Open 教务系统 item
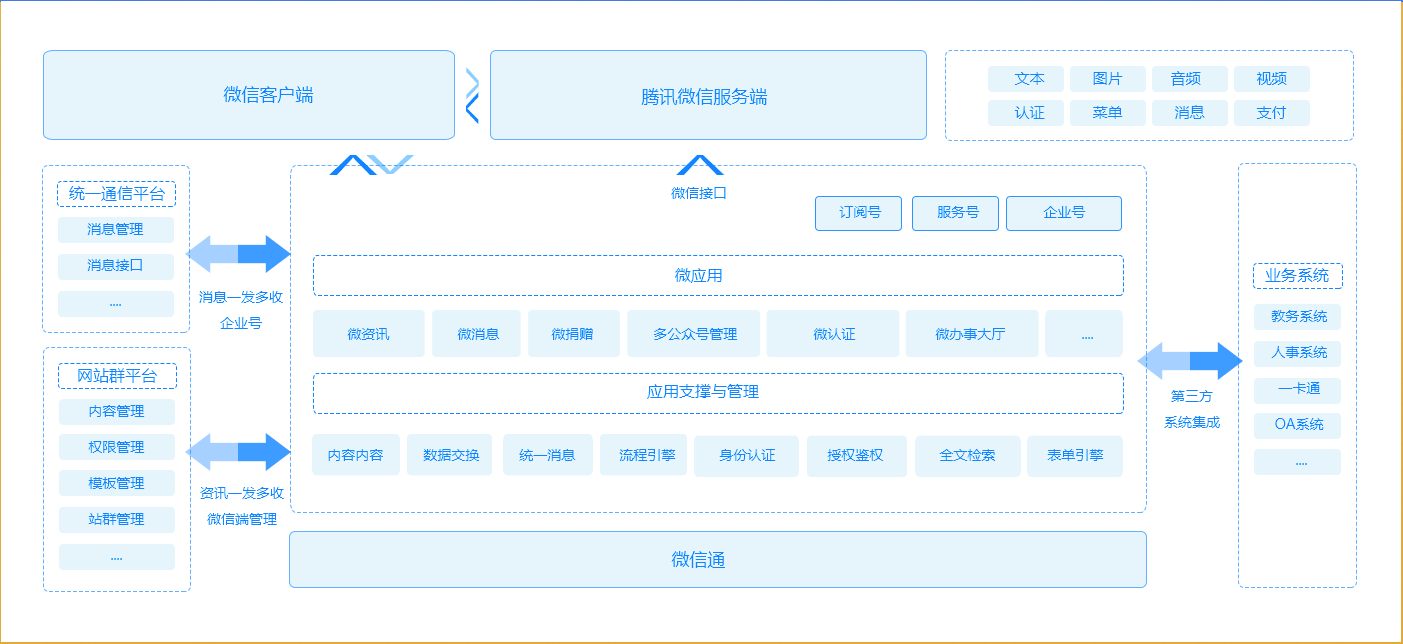Image resolution: width=1403 pixels, height=644 pixels. tap(1298, 317)
